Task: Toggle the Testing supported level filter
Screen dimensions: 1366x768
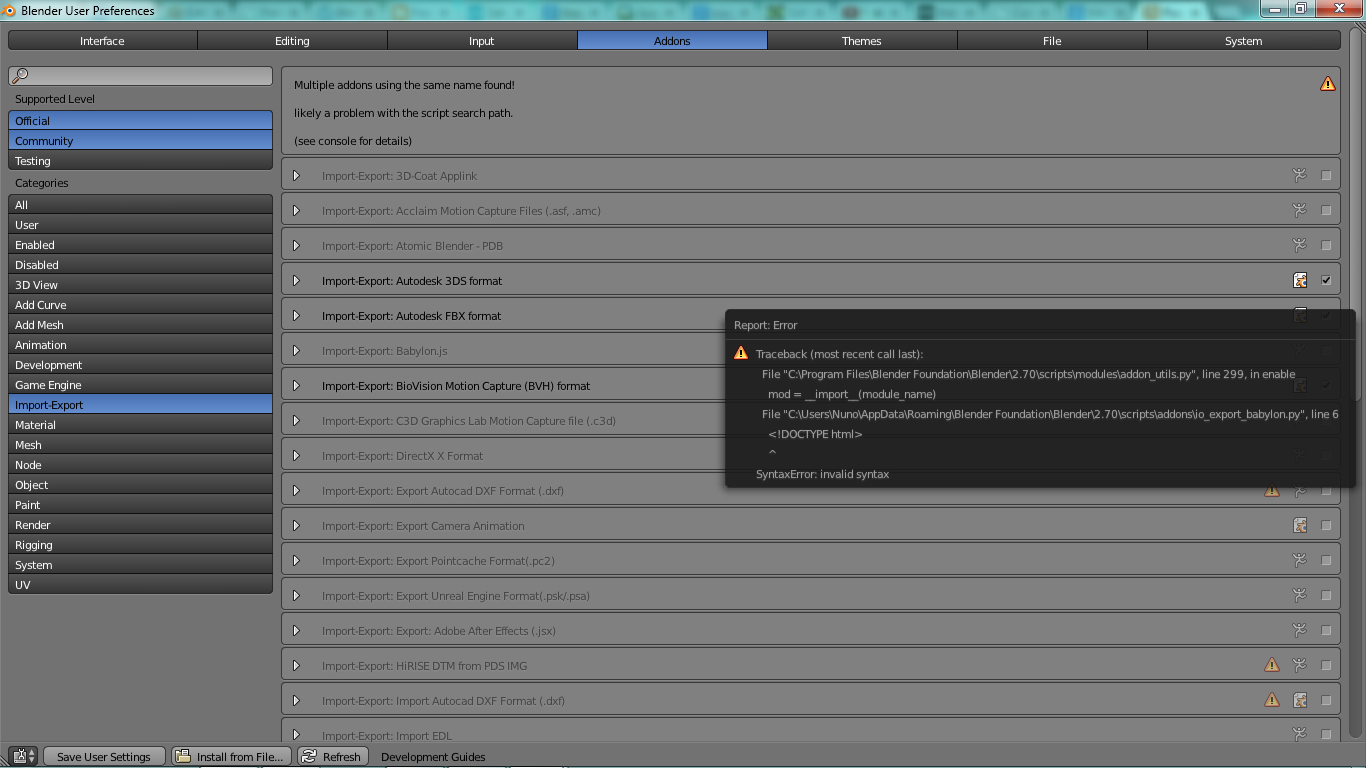Action: [x=140, y=161]
